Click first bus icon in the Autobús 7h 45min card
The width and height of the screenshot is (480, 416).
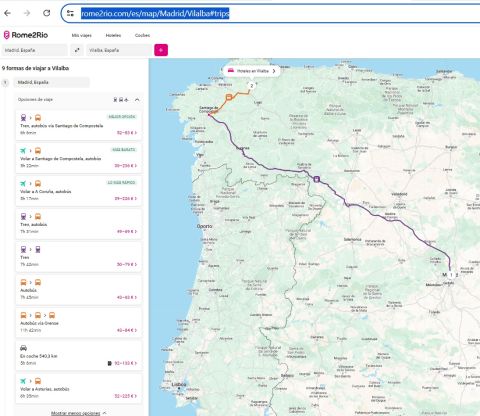pos(23,282)
